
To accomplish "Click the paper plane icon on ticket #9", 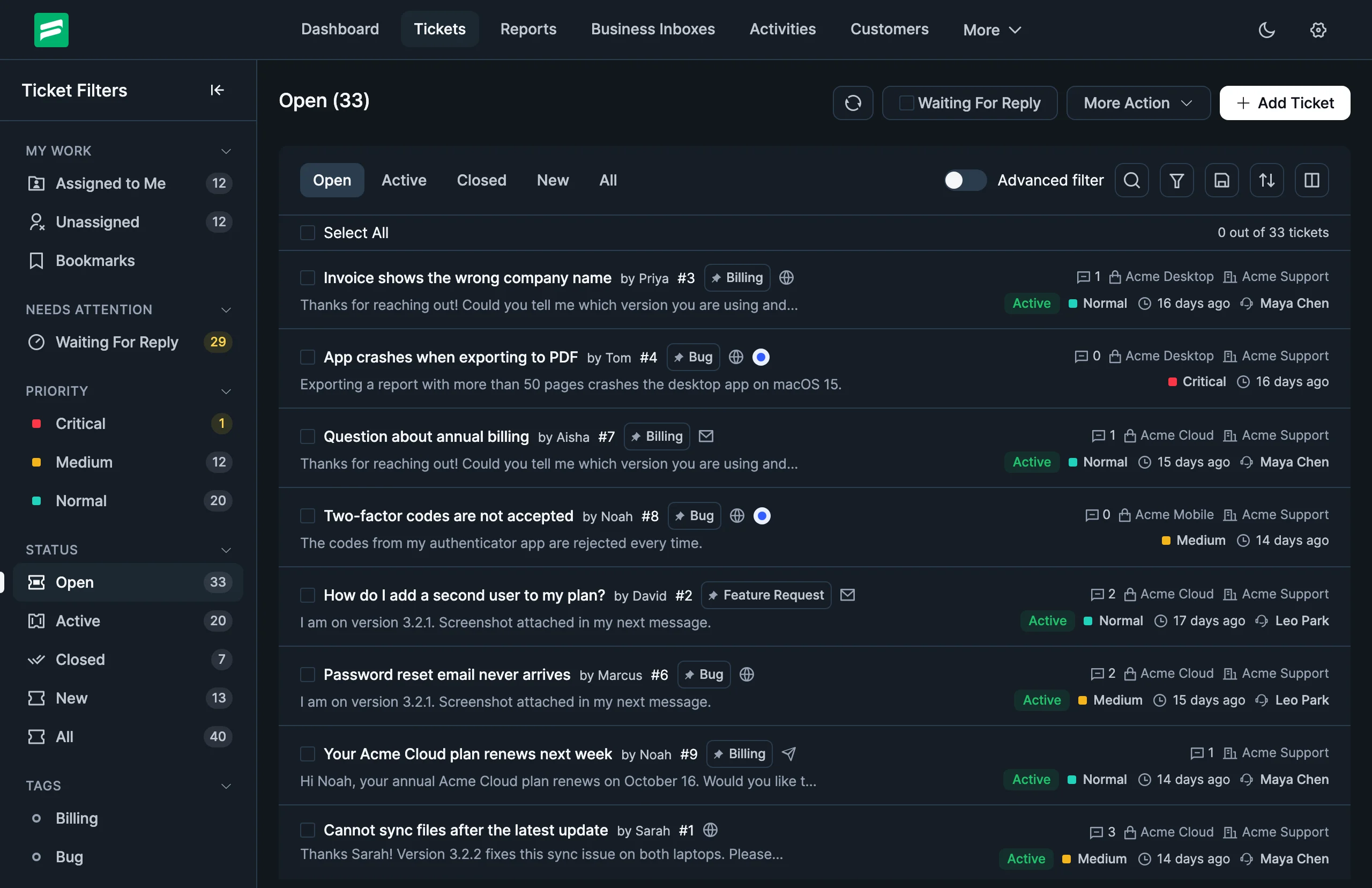I will pos(789,753).
